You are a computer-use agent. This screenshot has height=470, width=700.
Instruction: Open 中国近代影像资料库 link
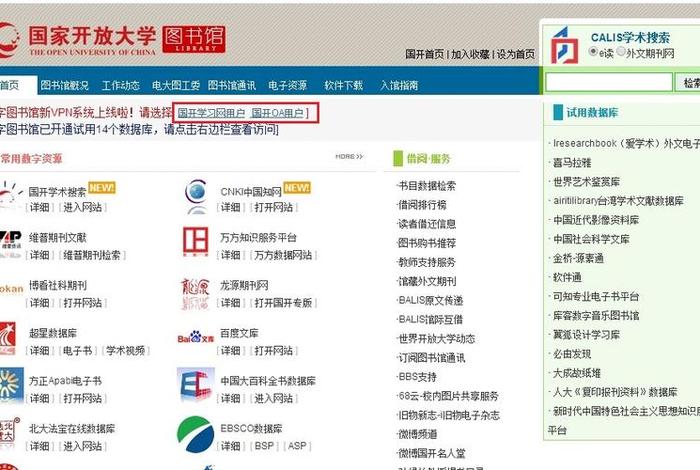click(596, 220)
